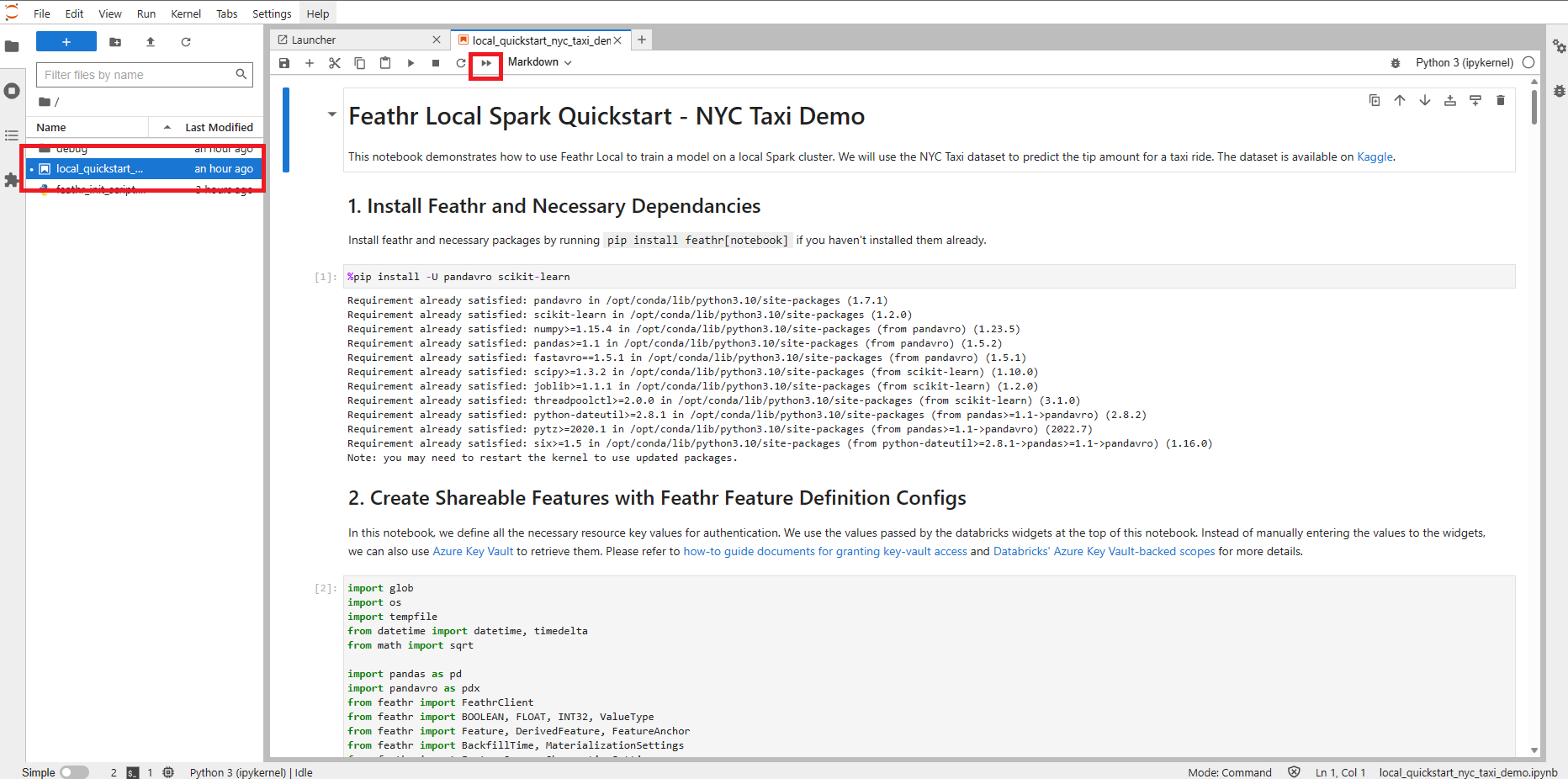The height and width of the screenshot is (779, 1568).
Task: Open the Kernel menu
Action: point(186,13)
